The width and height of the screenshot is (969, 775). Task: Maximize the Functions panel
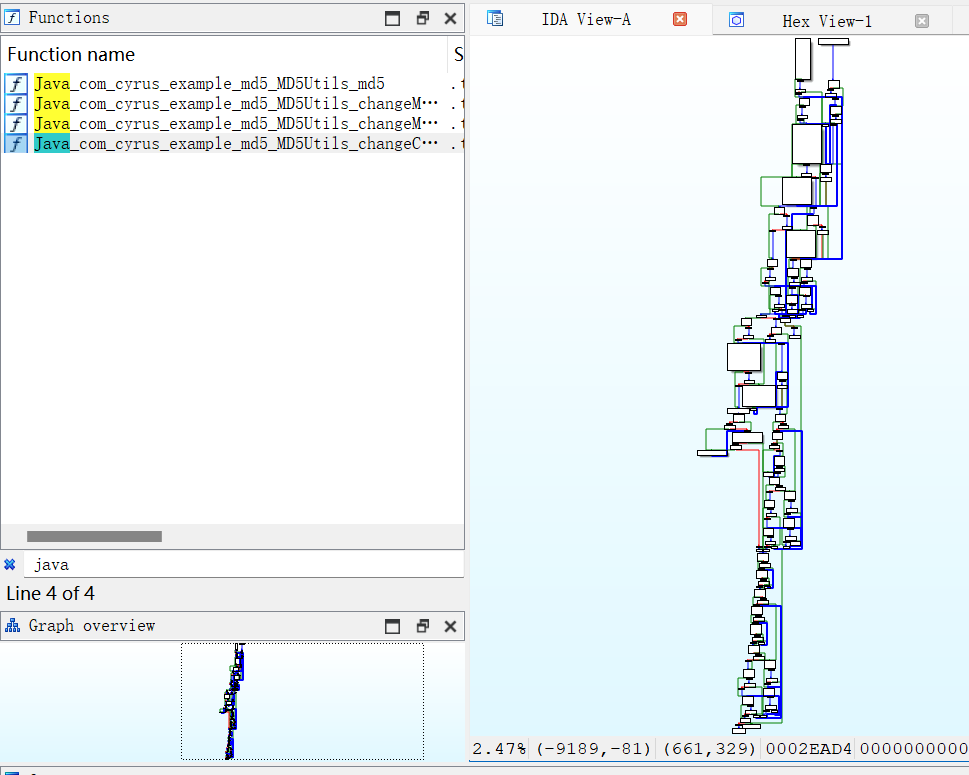tap(392, 19)
